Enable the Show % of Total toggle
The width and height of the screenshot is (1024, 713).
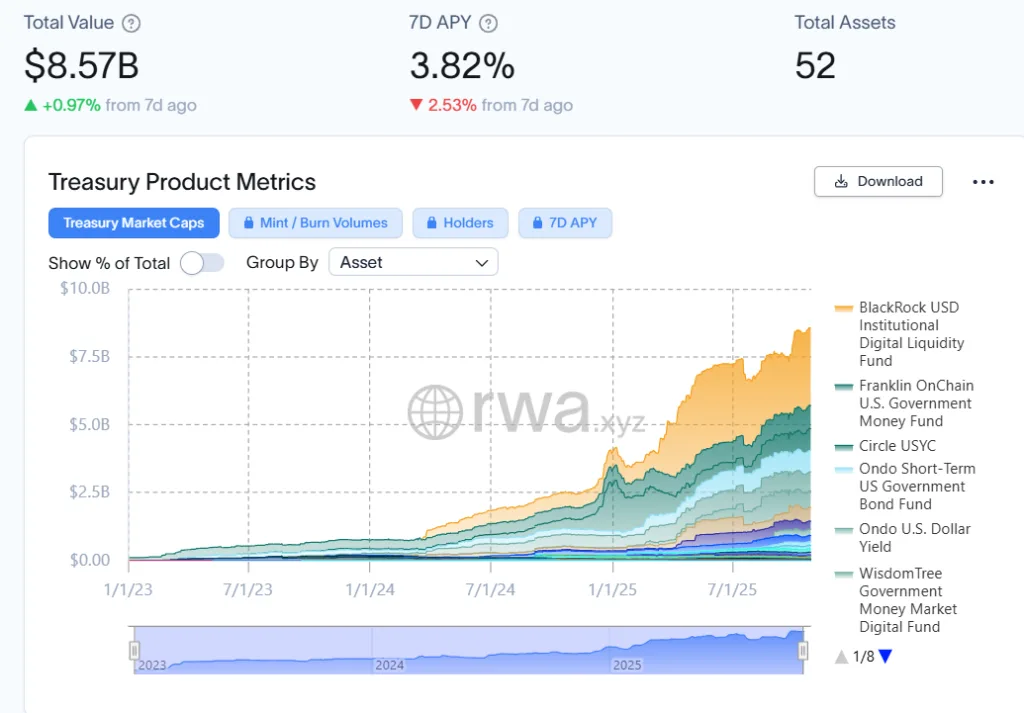[202, 262]
